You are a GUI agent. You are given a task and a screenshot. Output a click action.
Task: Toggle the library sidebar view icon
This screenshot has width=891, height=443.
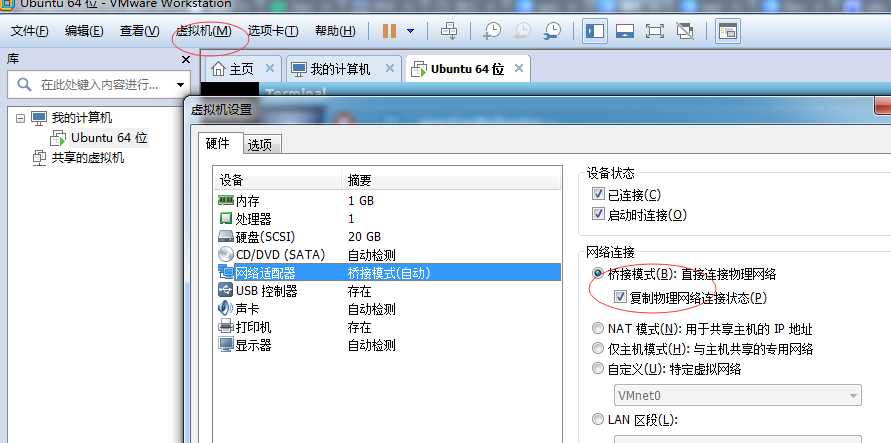tap(594, 31)
